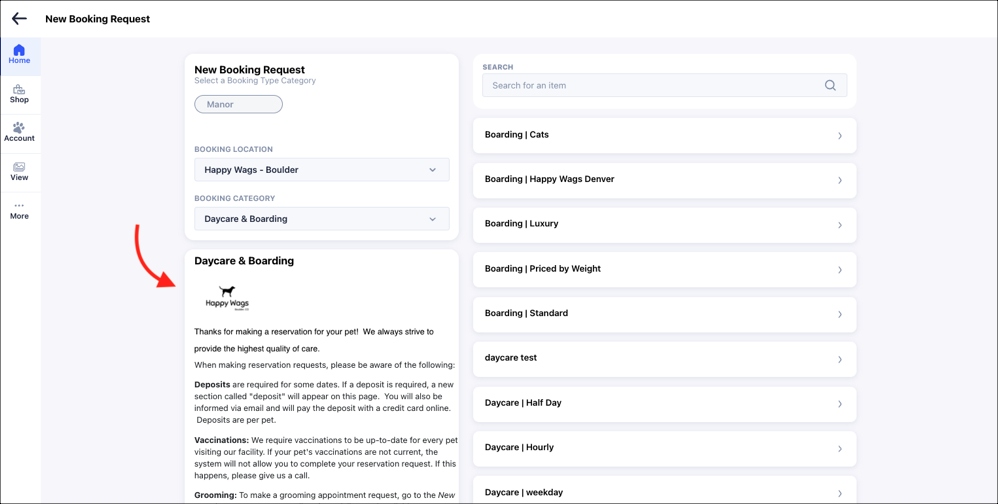Click the bold Vaccinations: text
This screenshot has height=504, width=998.
click(221, 440)
